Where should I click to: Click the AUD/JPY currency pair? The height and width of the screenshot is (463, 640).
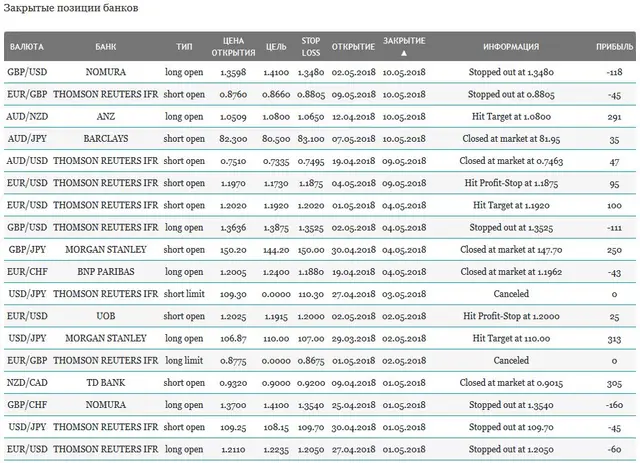click(27, 139)
